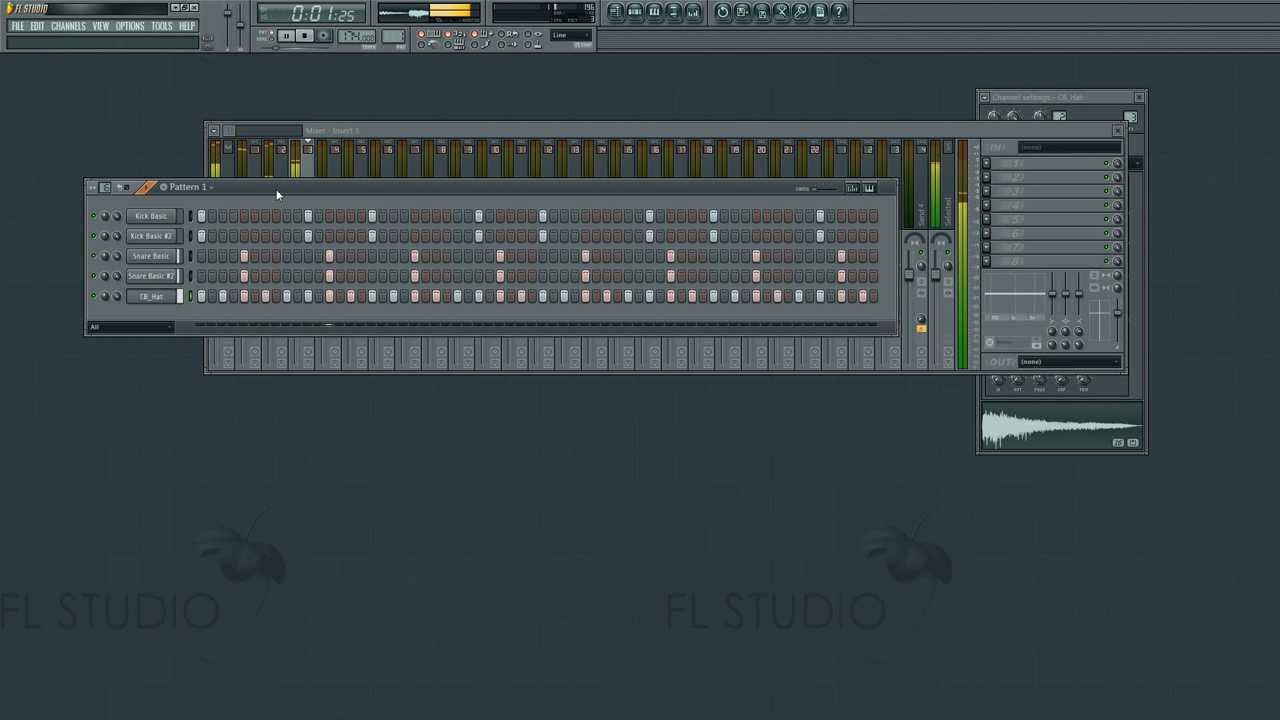1280x720 pixels.
Task: Open the Channel settings menu arrow icon
Action: click(x=984, y=97)
